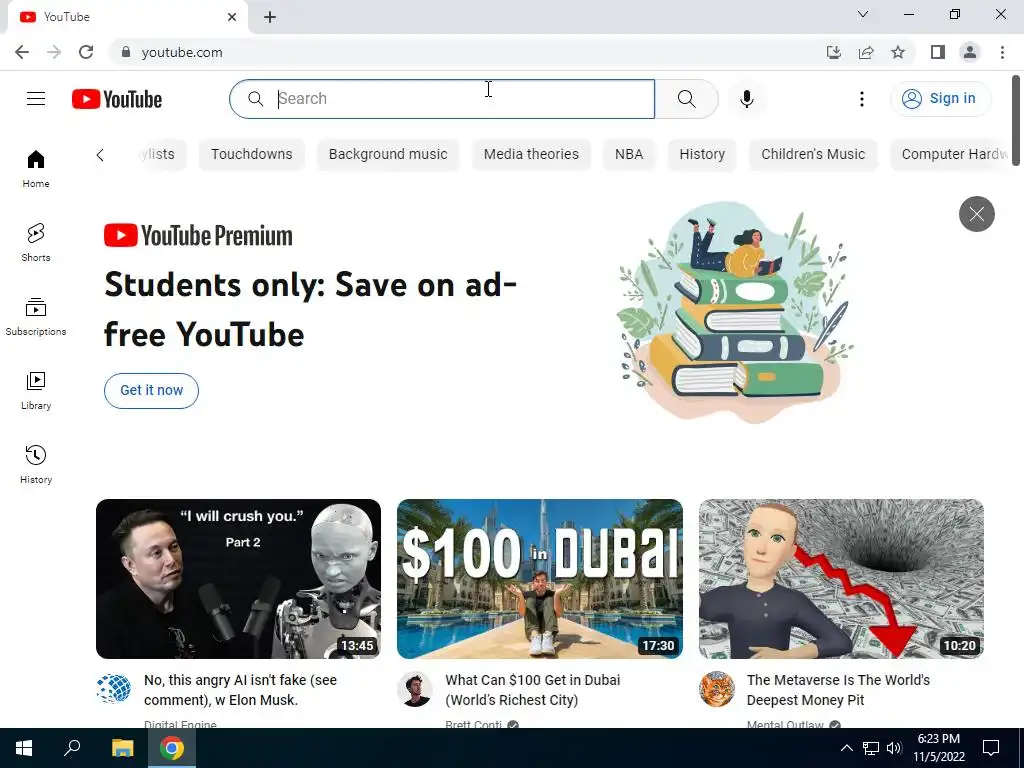Open Subscriptions in the sidebar
The height and width of the screenshot is (768, 1024).
click(36, 316)
